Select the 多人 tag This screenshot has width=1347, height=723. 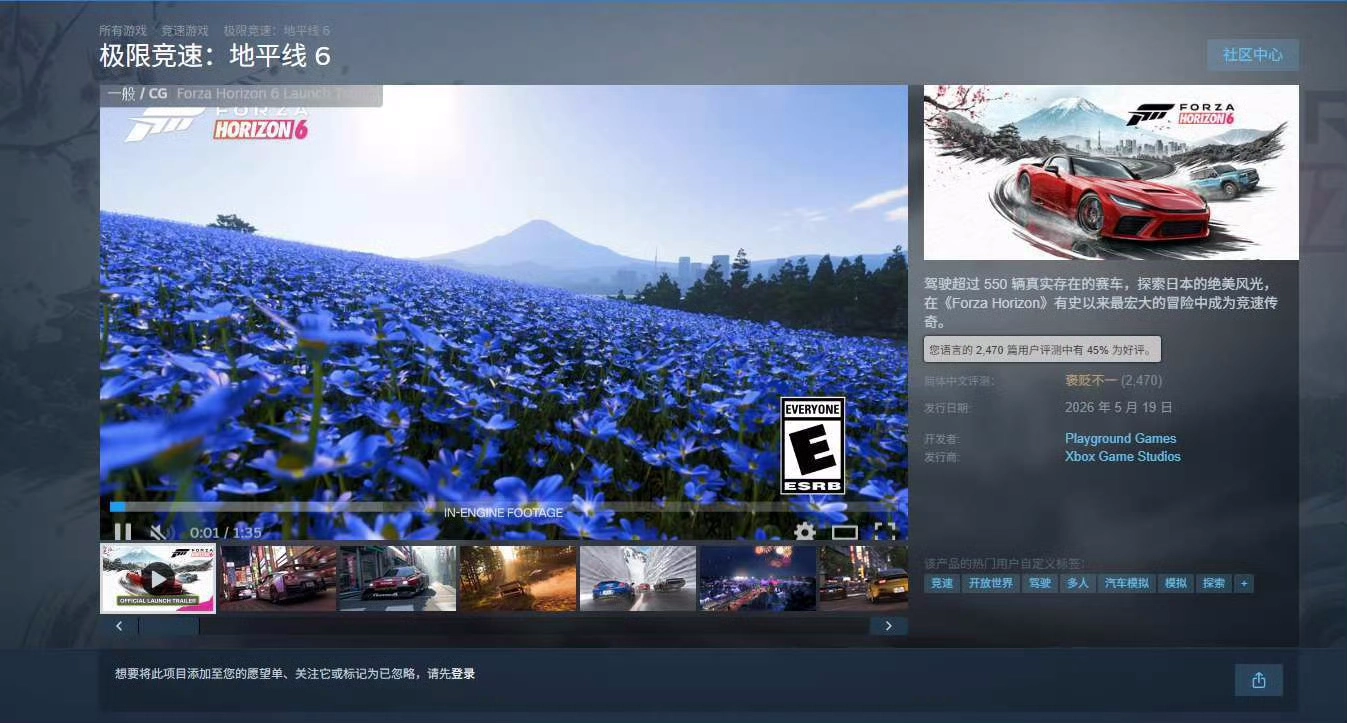pyautogui.click(x=1078, y=583)
